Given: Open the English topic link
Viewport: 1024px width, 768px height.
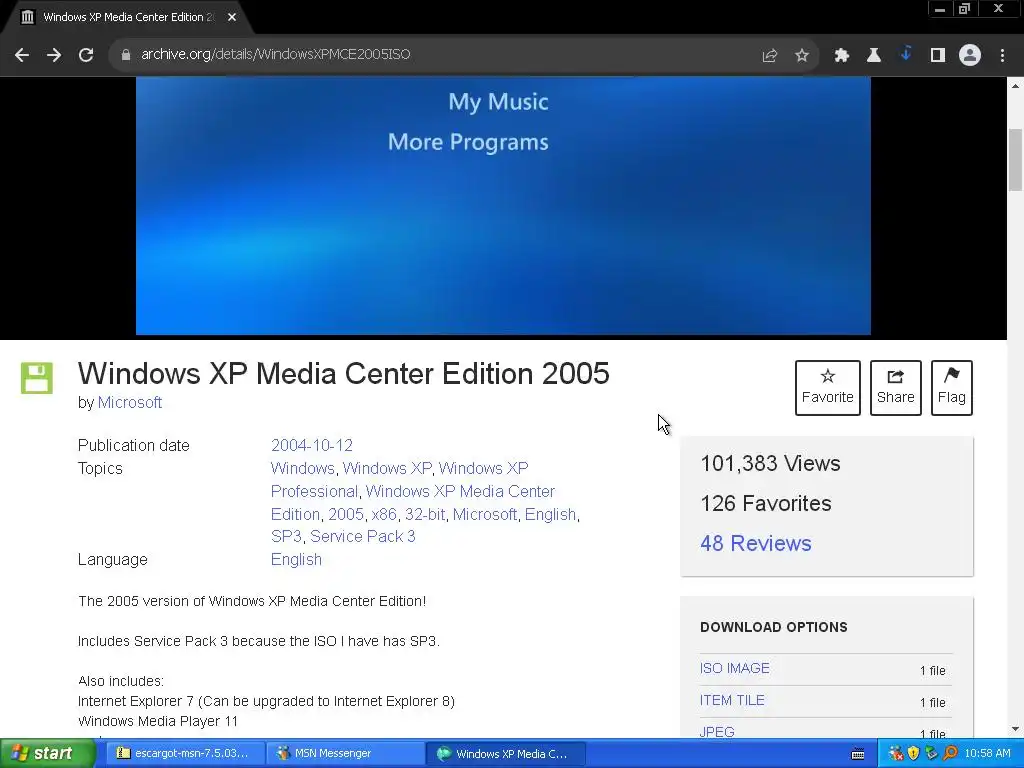Looking at the screenshot, I should (x=551, y=514).
